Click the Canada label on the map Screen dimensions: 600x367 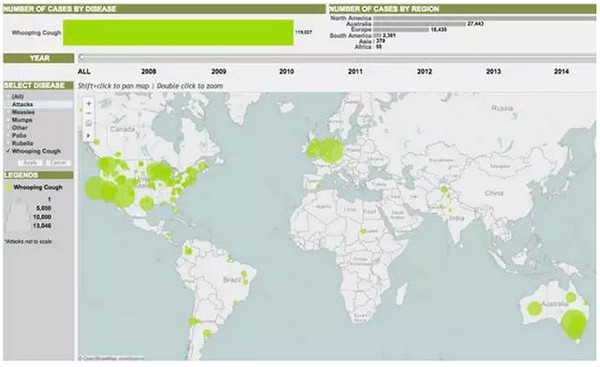point(122,129)
